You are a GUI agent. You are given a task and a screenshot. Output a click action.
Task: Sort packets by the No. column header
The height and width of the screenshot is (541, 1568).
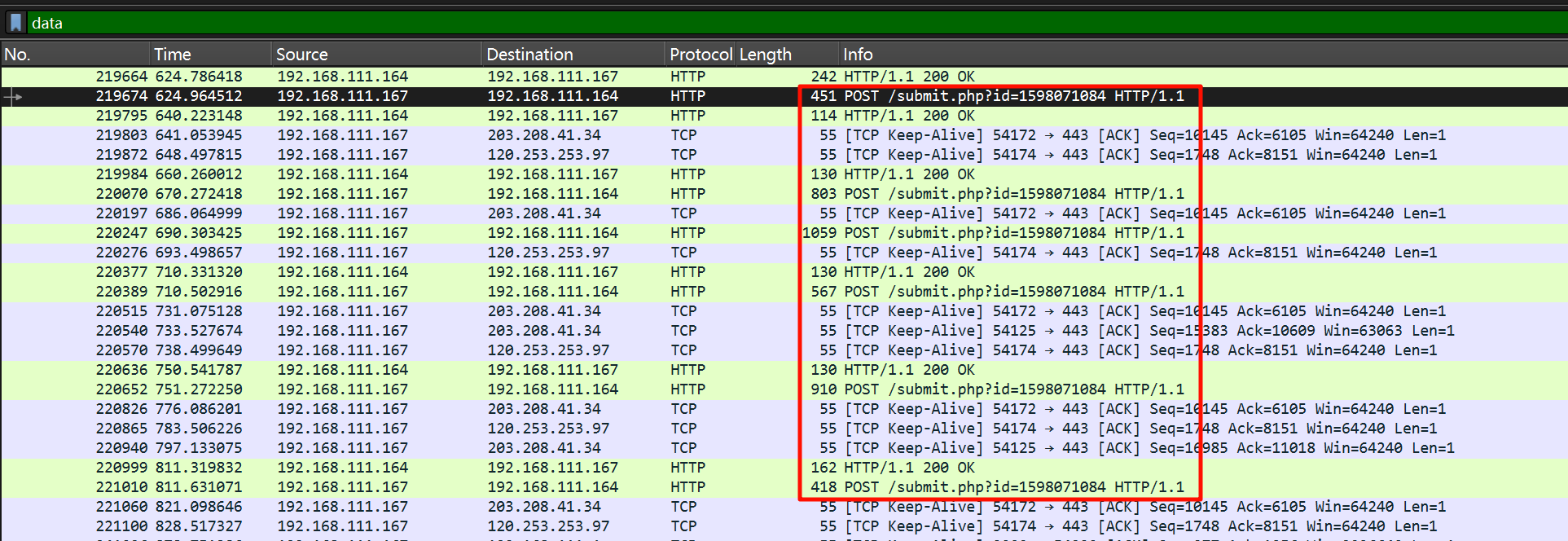click(73, 55)
